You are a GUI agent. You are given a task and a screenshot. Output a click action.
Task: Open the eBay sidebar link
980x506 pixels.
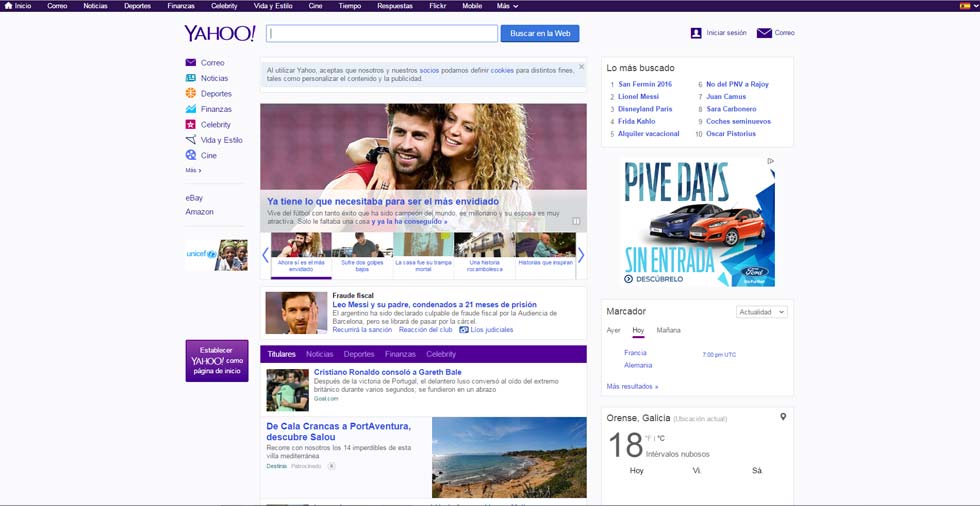[194, 197]
